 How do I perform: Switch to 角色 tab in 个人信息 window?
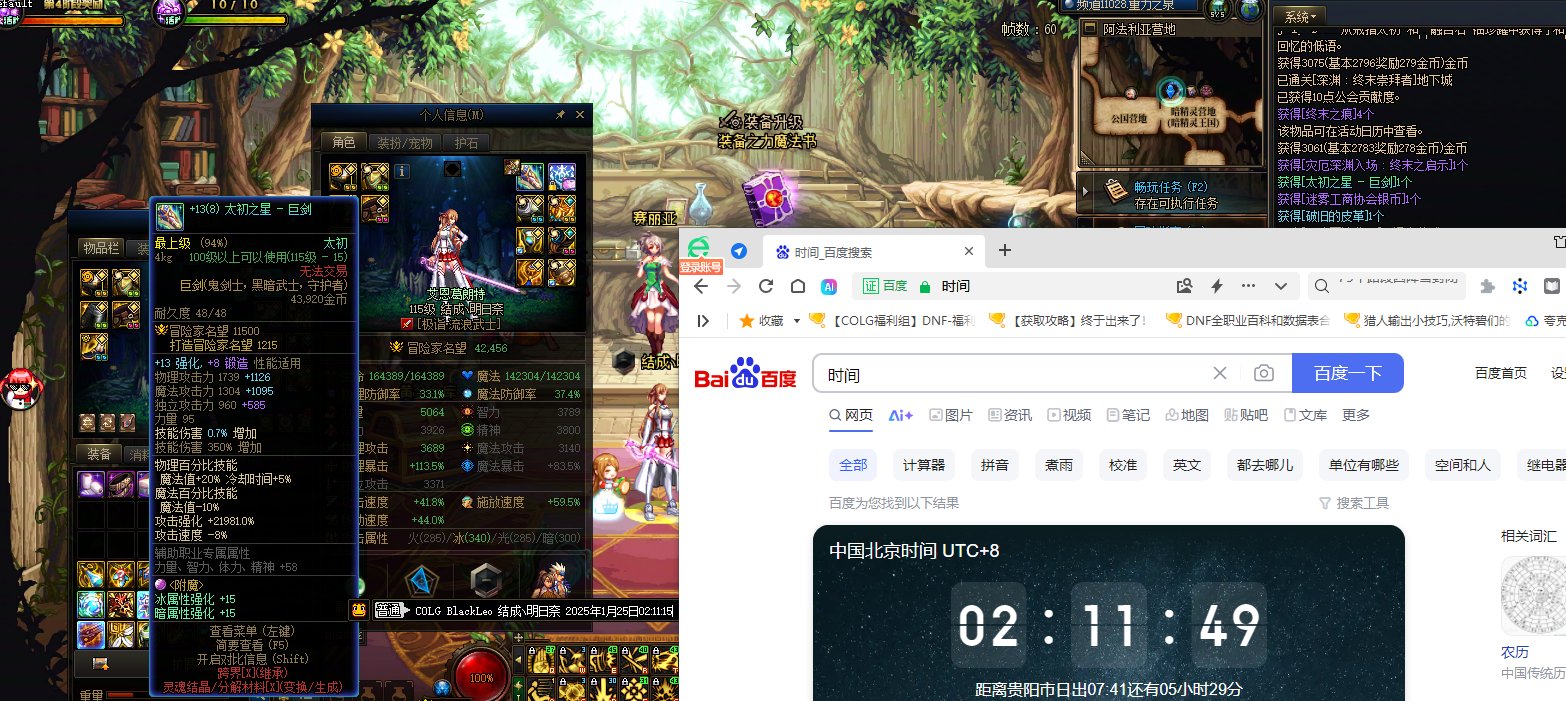click(x=343, y=143)
